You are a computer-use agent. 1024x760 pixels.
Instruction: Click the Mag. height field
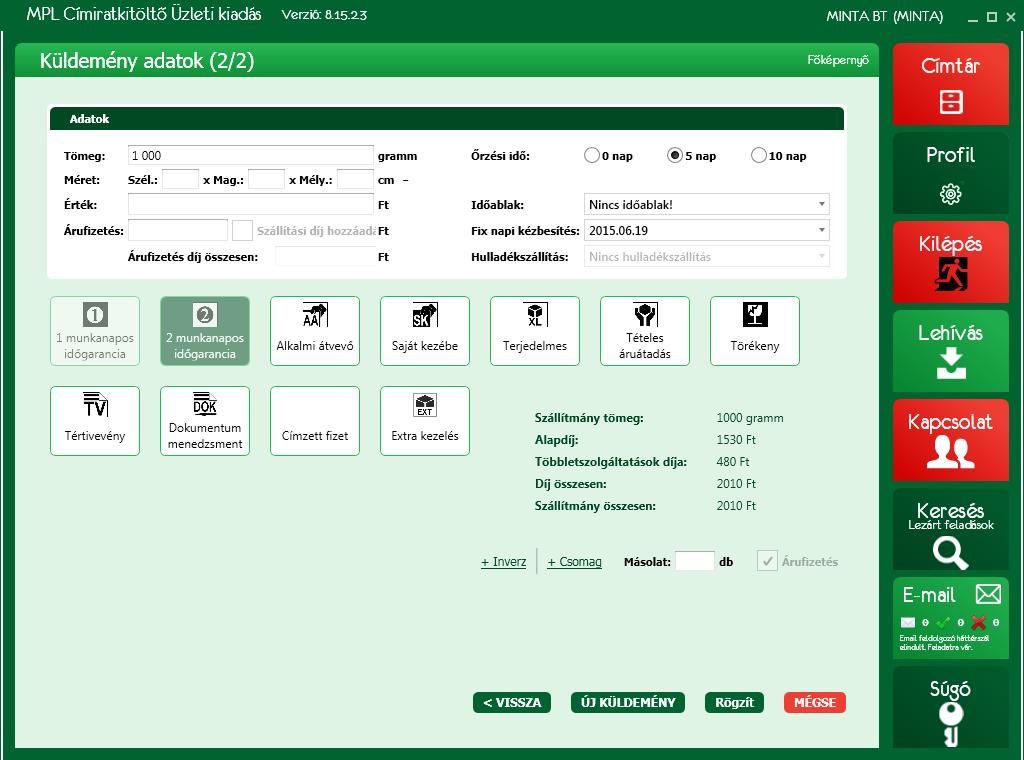[266, 180]
